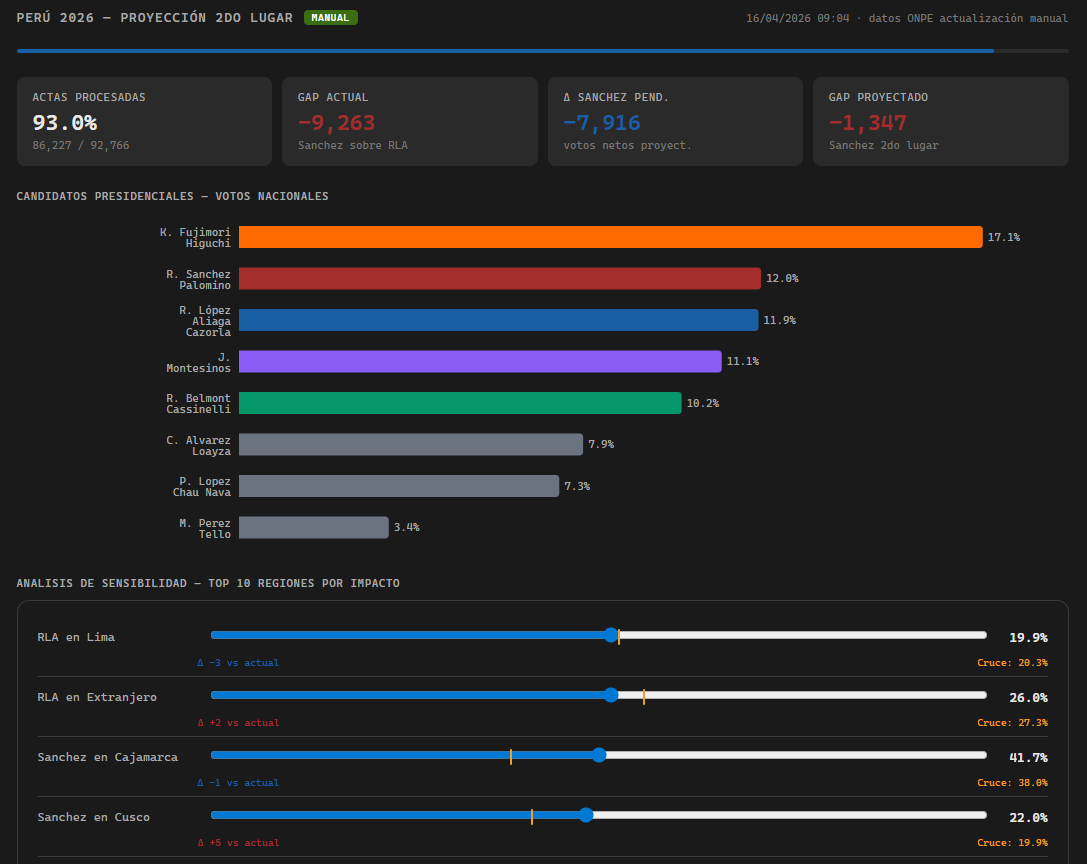The image size is (1087, 864).
Task: Click the 'RLA en Lima' label
Action: point(76,637)
